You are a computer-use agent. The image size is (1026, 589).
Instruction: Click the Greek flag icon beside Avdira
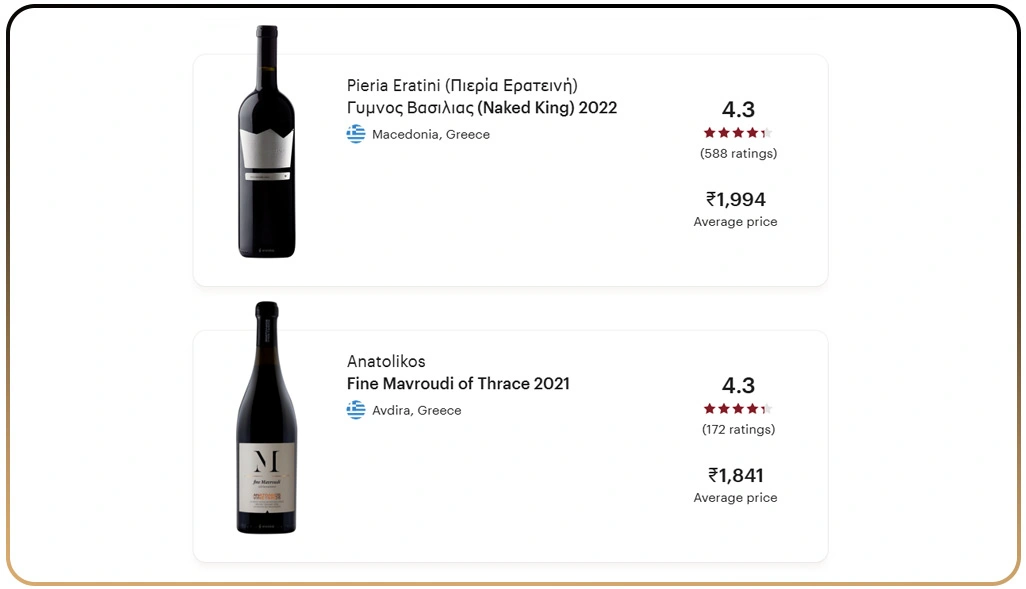(356, 410)
